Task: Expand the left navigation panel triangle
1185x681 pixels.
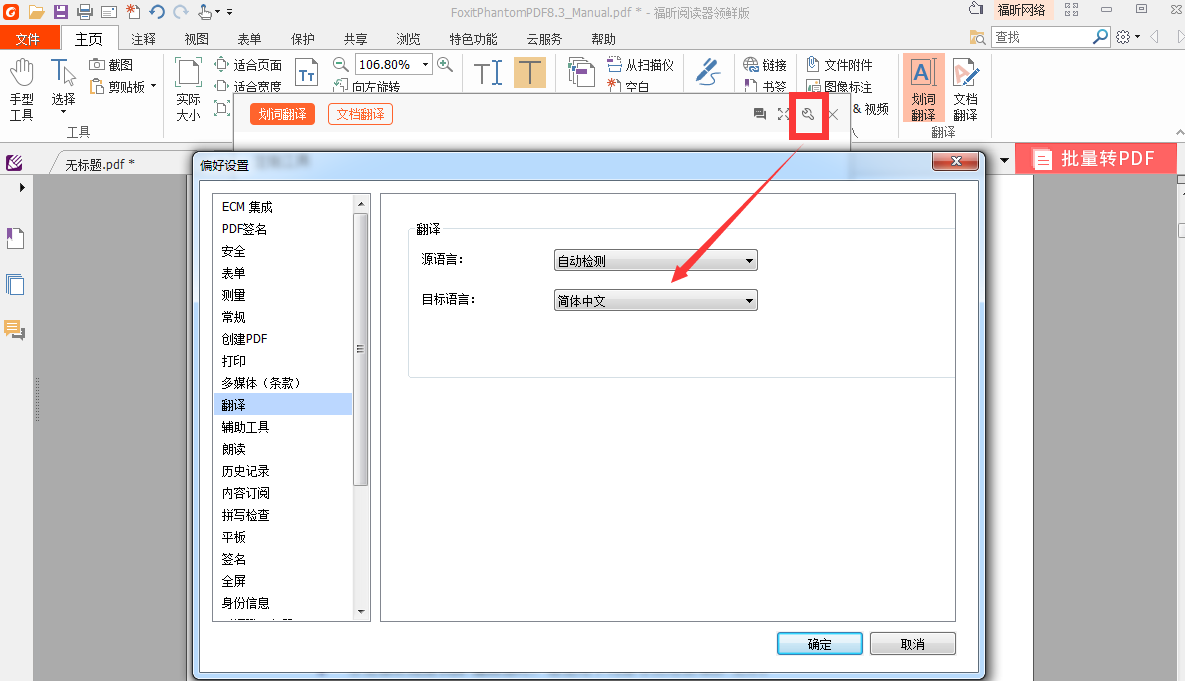Action: pyautogui.click(x=22, y=187)
